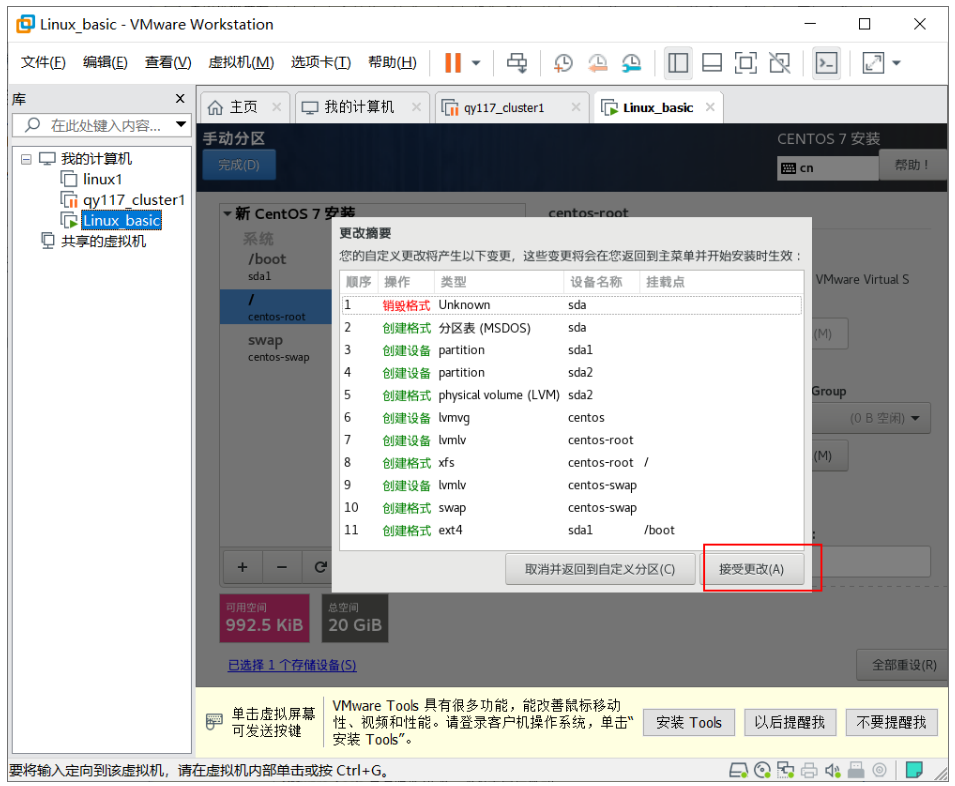
Task: Click the unity mode toolbar icon
Action: coord(780,62)
